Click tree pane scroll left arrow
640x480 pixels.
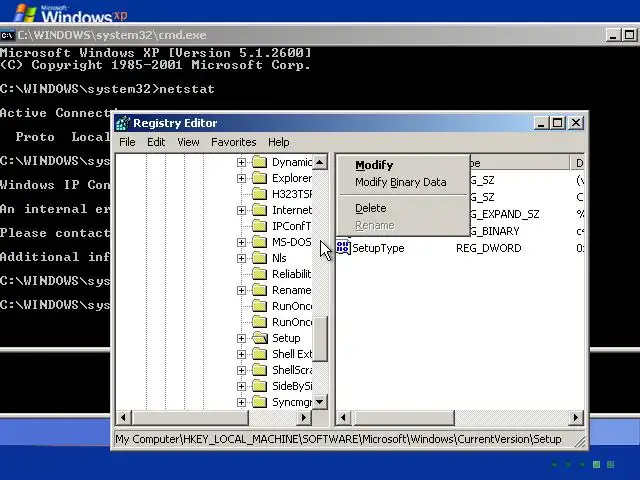tap(123, 418)
